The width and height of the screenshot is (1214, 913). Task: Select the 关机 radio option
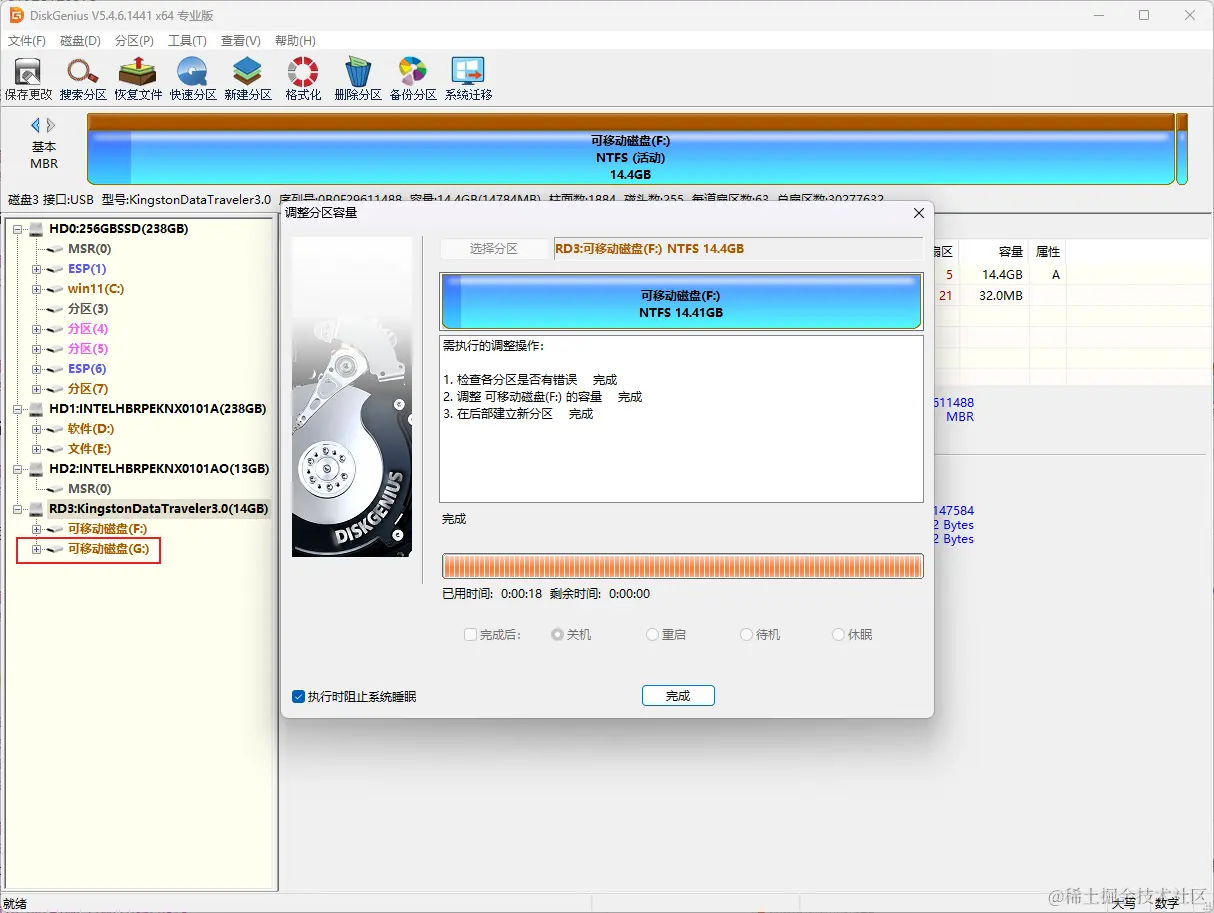point(558,635)
